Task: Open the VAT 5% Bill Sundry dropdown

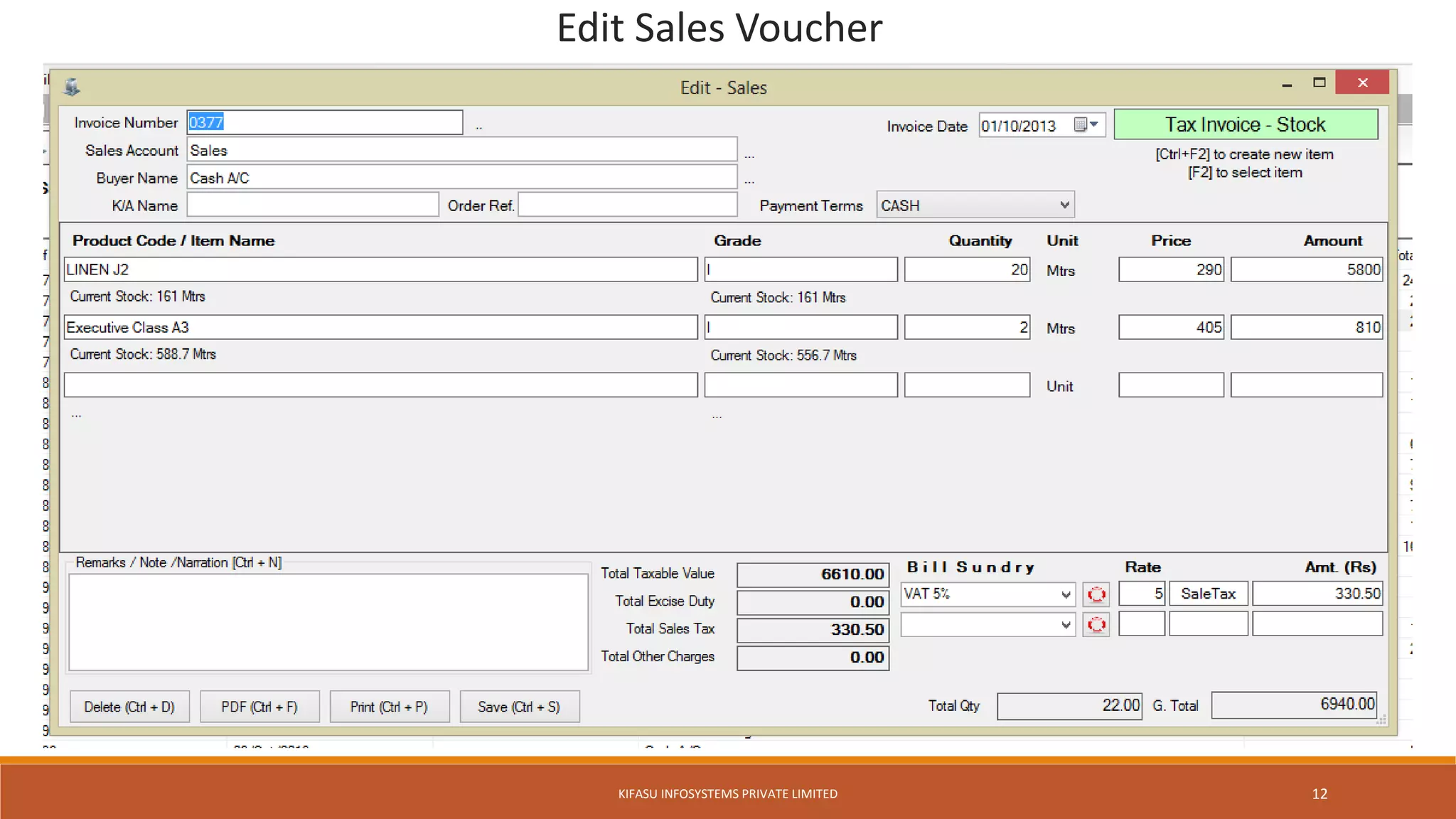Action: [1065, 594]
